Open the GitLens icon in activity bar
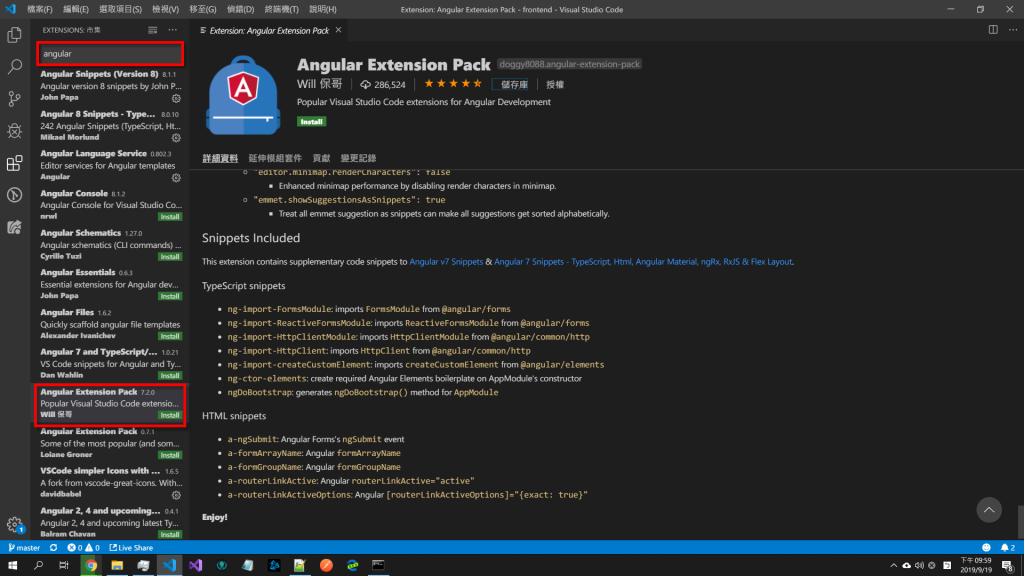1024x576 pixels. coord(14,195)
